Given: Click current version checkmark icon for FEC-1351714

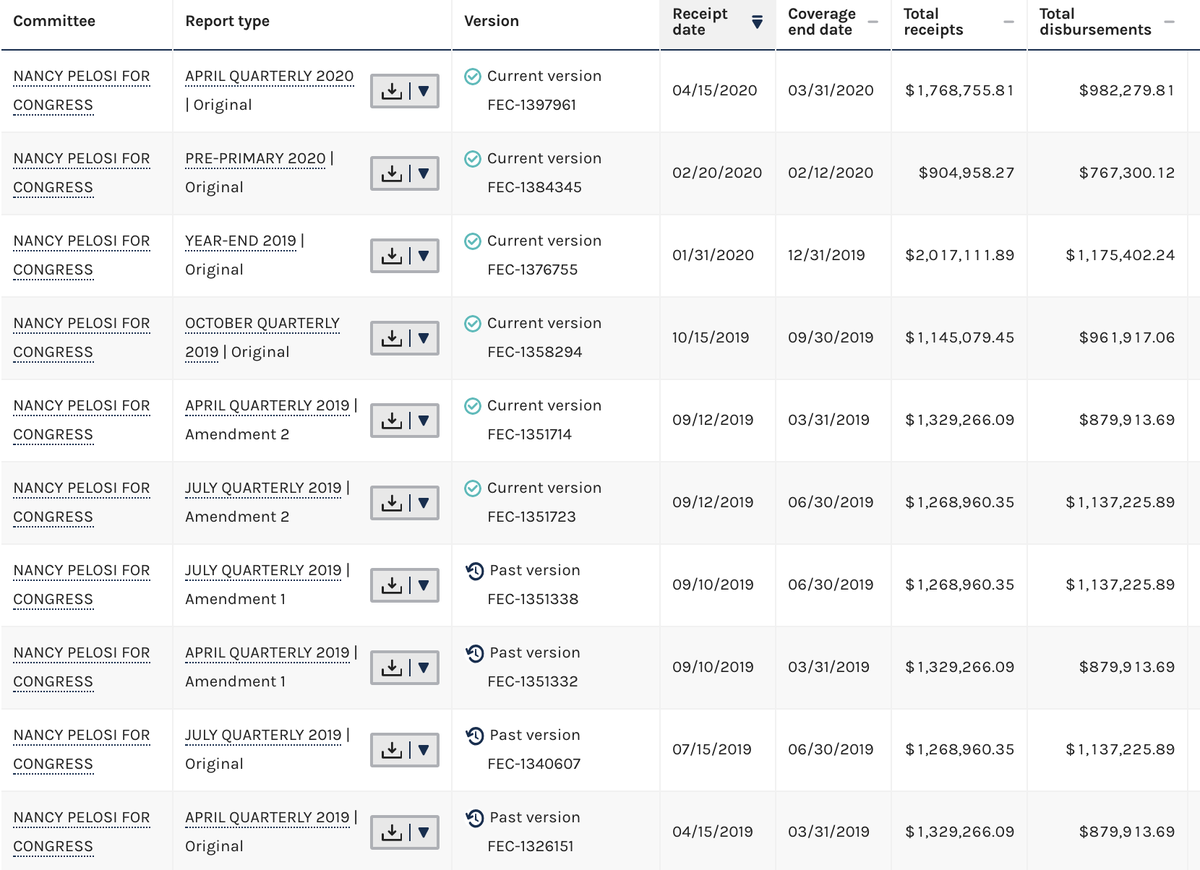Looking at the screenshot, I should [473, 405].
